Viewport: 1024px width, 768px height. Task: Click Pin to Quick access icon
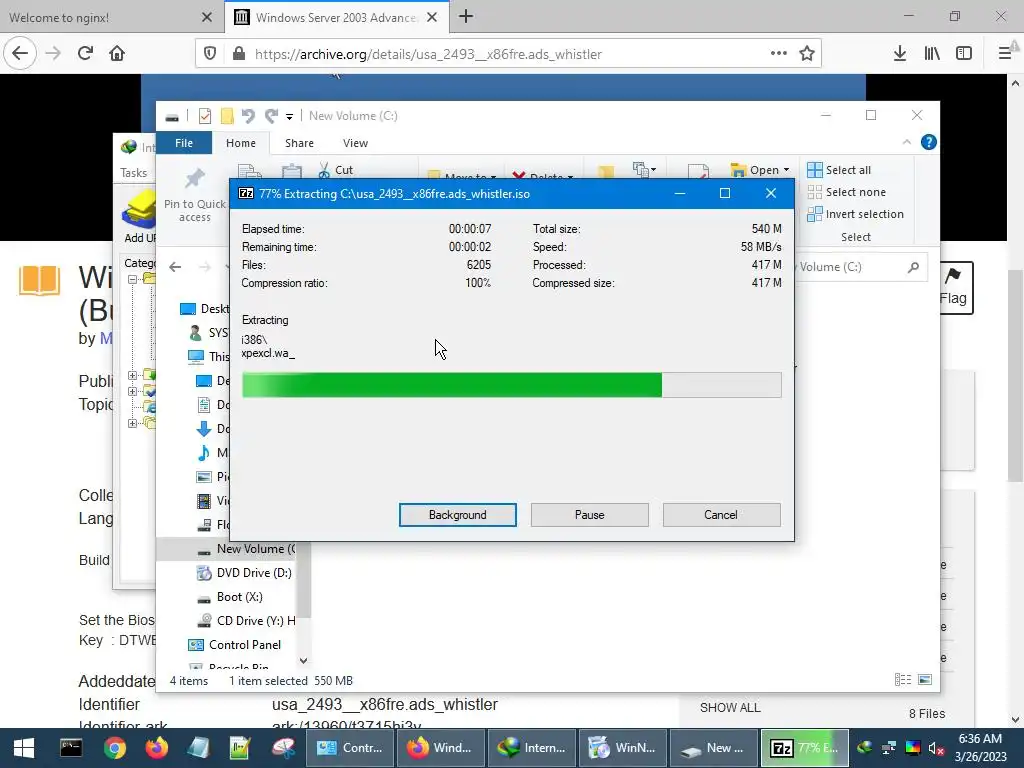(195, 179)
